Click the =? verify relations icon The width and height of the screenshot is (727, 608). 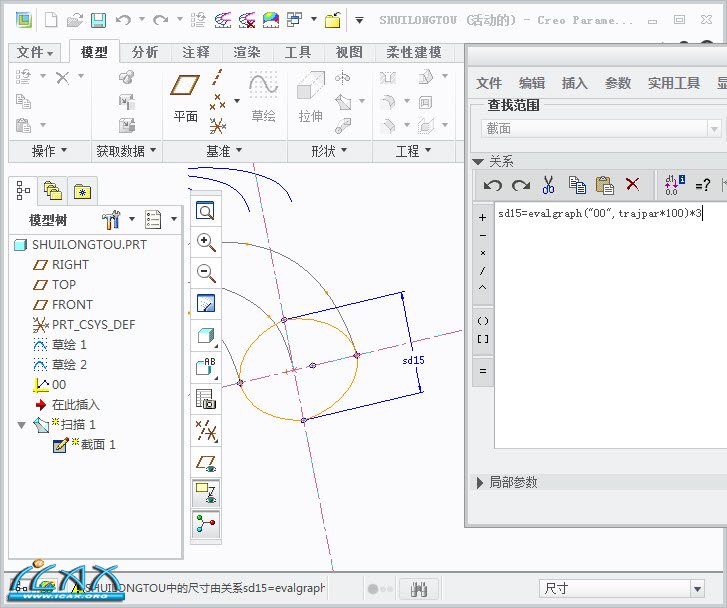[703, 184]
